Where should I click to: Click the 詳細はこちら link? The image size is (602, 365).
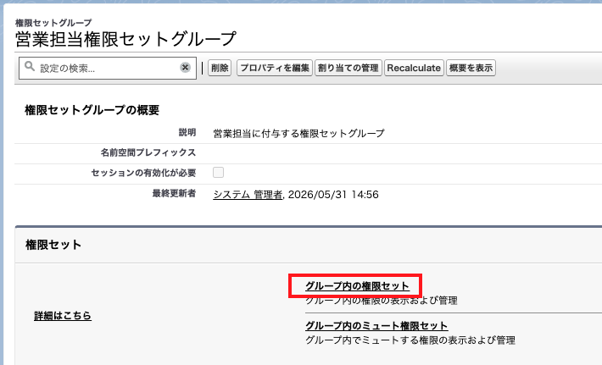tap(63, 315)
